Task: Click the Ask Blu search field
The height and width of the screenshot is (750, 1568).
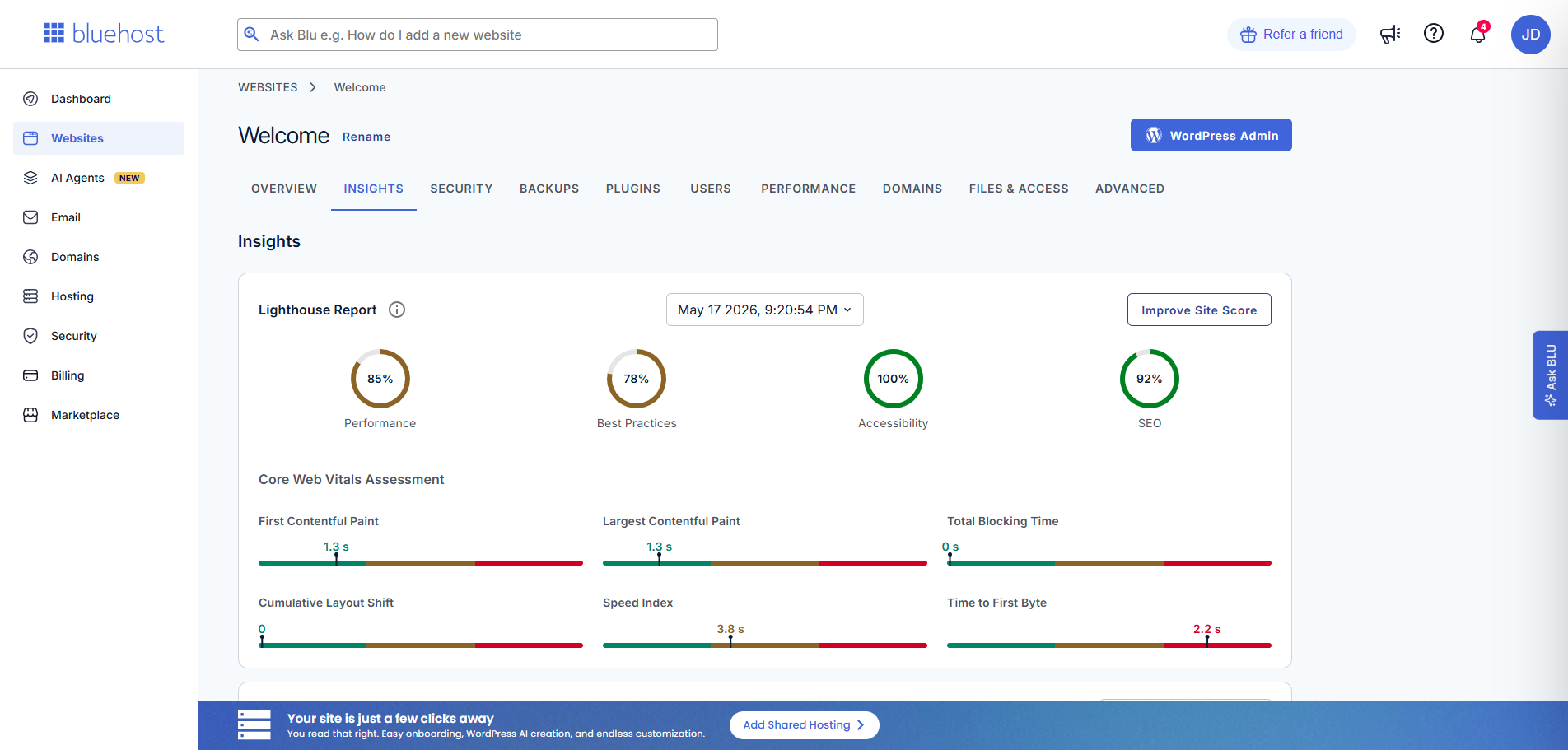Action: coord(478,35)
